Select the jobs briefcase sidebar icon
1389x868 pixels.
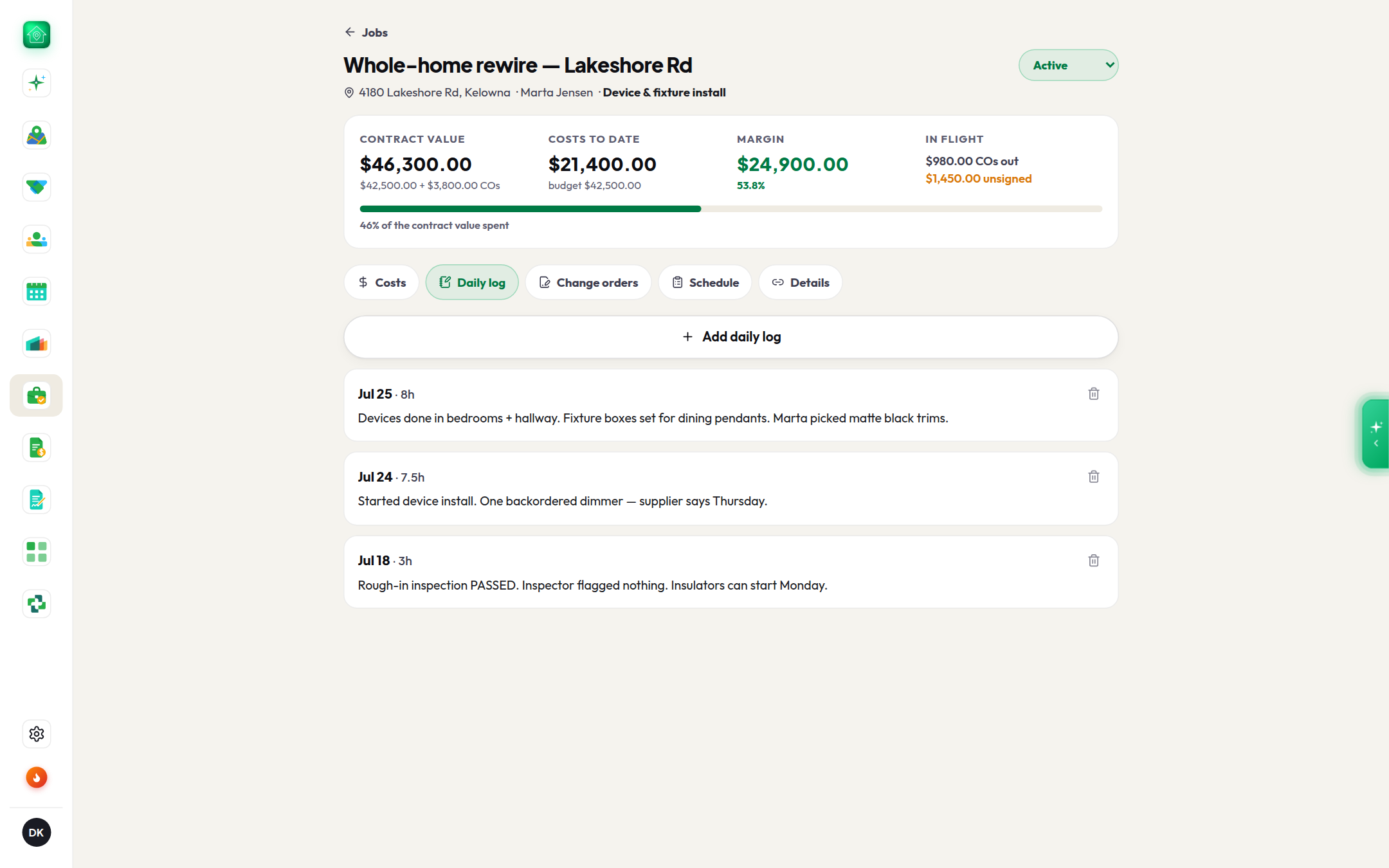point(37,395)
